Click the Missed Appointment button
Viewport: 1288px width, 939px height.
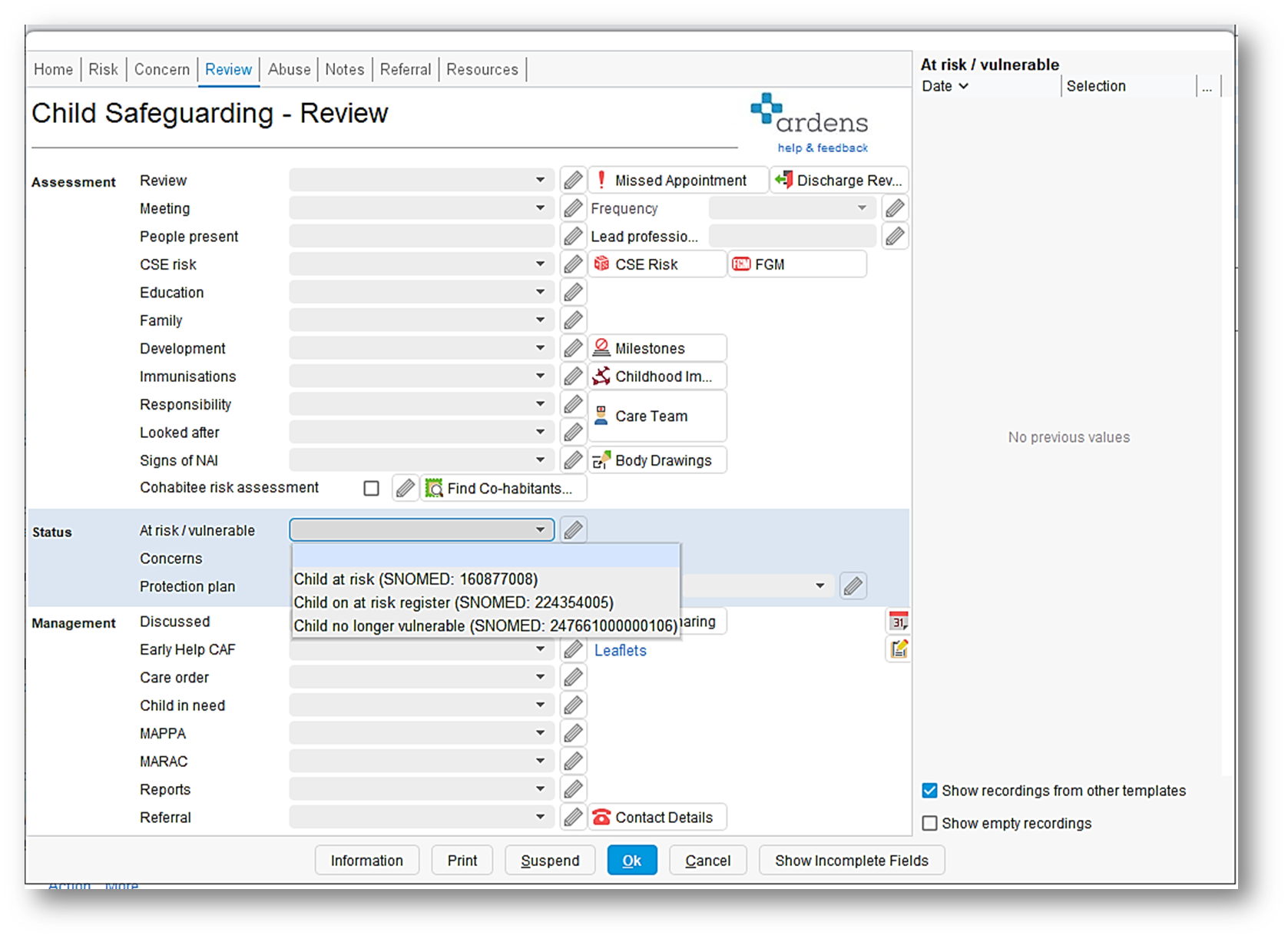coord(679,181)
